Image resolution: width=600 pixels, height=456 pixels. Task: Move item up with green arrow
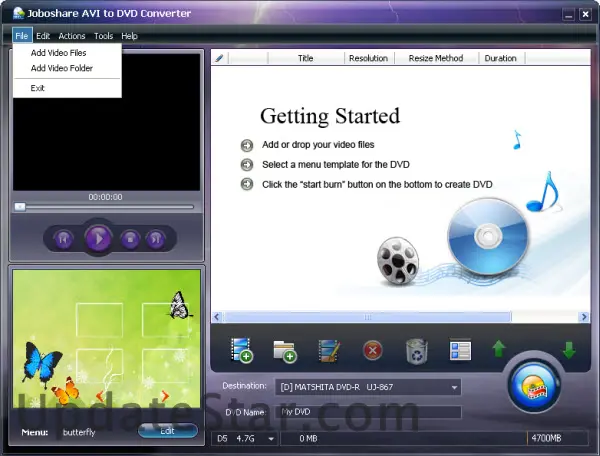point(499,349)
